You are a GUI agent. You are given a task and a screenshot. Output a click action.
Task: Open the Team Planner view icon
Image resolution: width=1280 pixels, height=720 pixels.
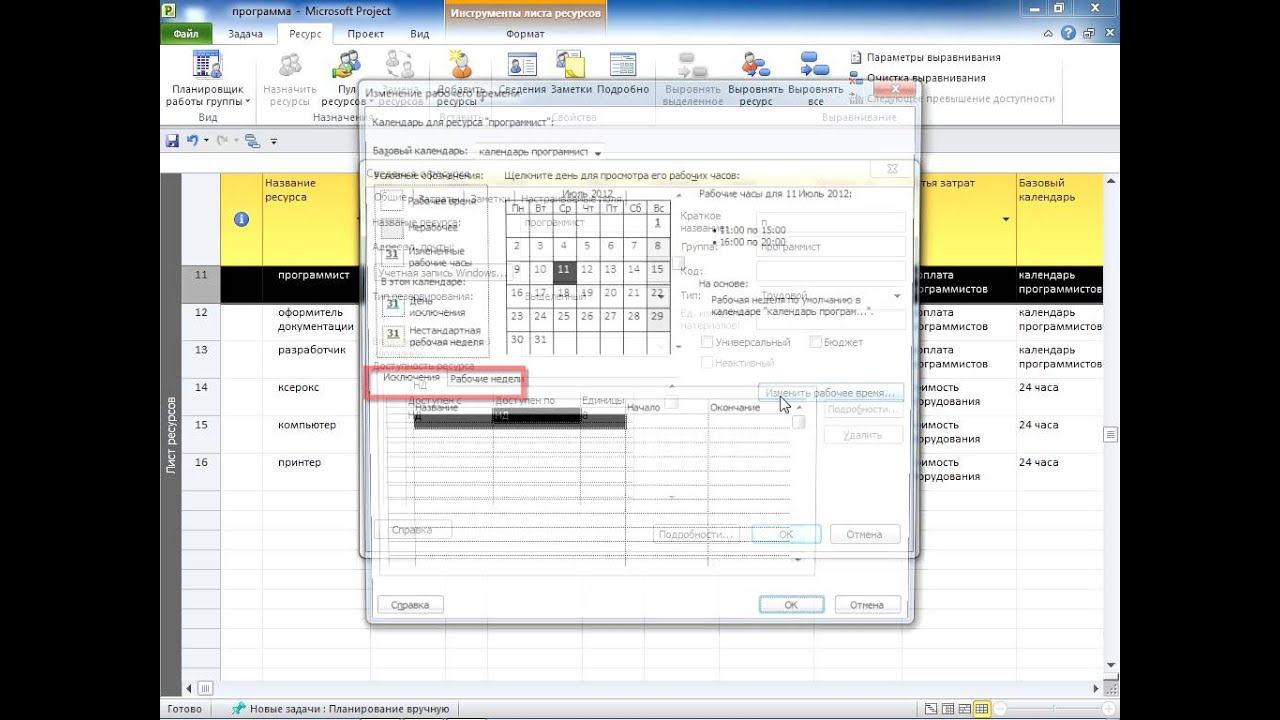[x=207, y=66]
